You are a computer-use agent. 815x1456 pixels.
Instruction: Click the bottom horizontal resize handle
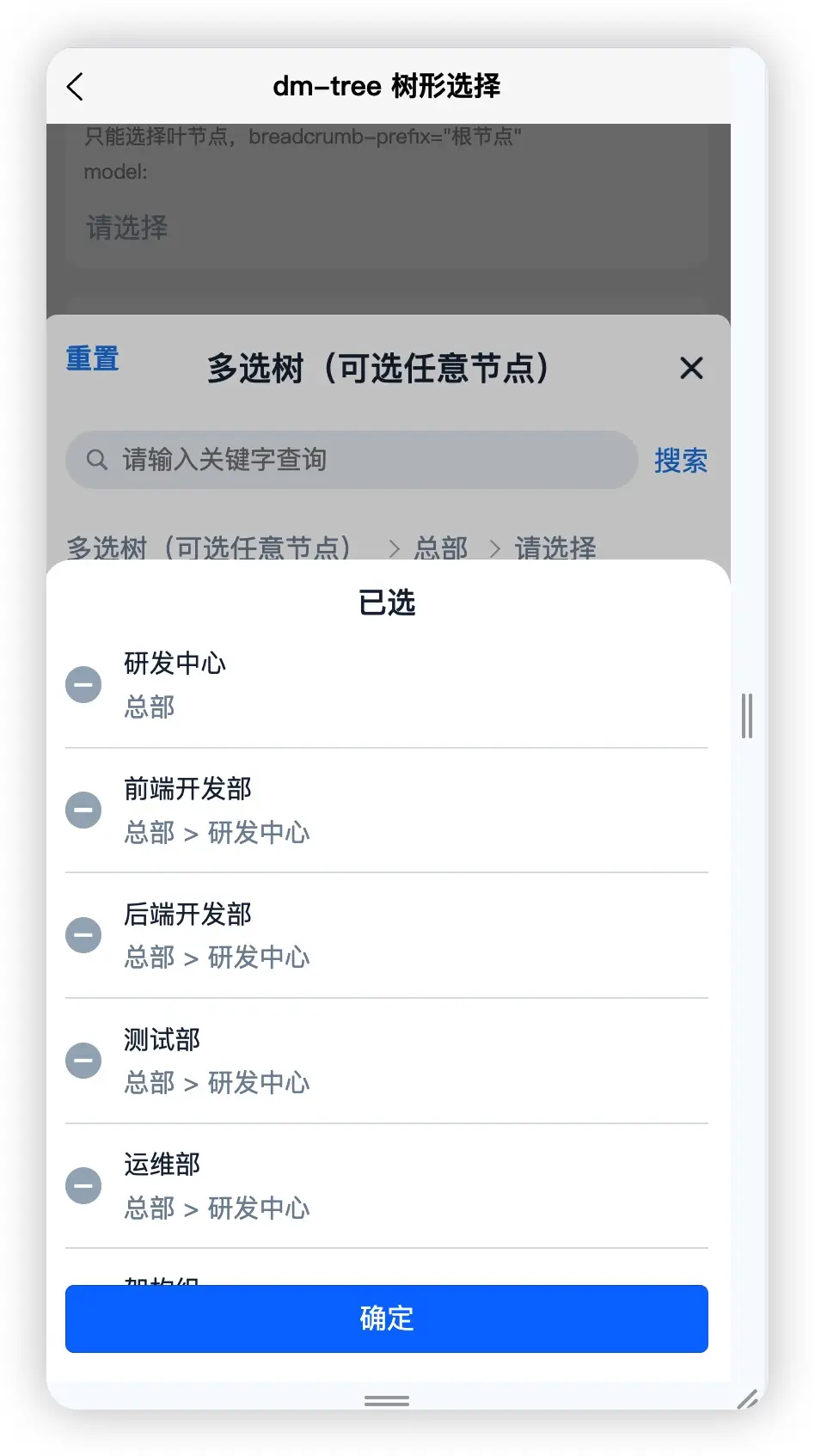pyautogui.click(x=387, y=1400)
